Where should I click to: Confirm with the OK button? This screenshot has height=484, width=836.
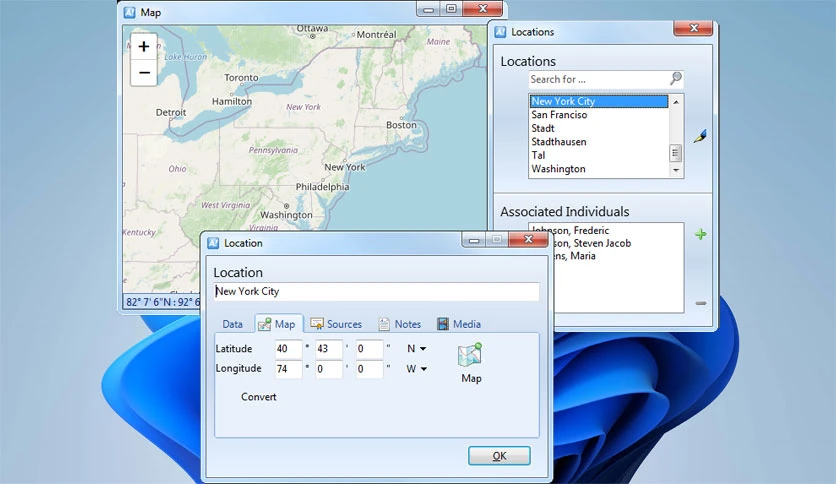[x=499, y=456]
